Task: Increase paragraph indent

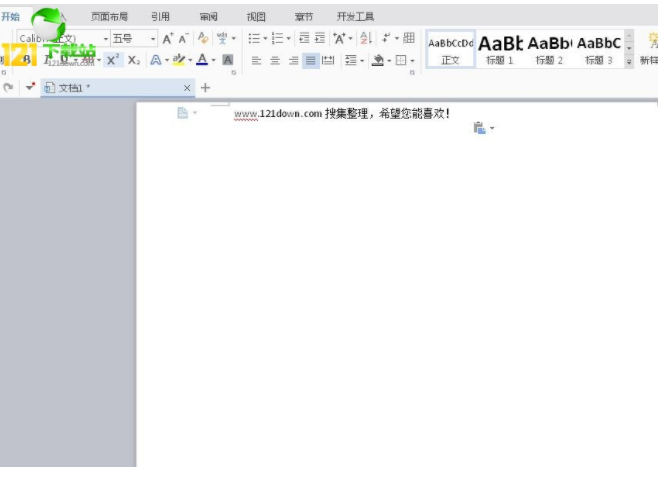Action: point(320,38)
